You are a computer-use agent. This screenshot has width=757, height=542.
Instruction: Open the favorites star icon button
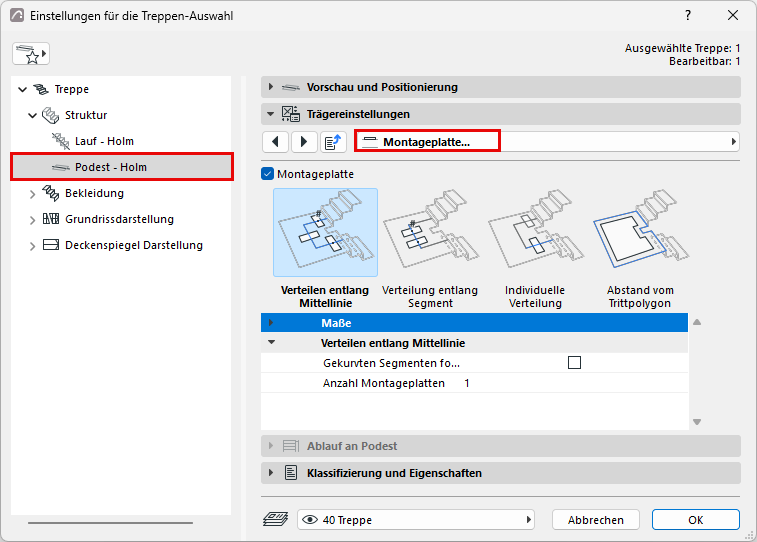pyautogui.click(x=31, y=54)
